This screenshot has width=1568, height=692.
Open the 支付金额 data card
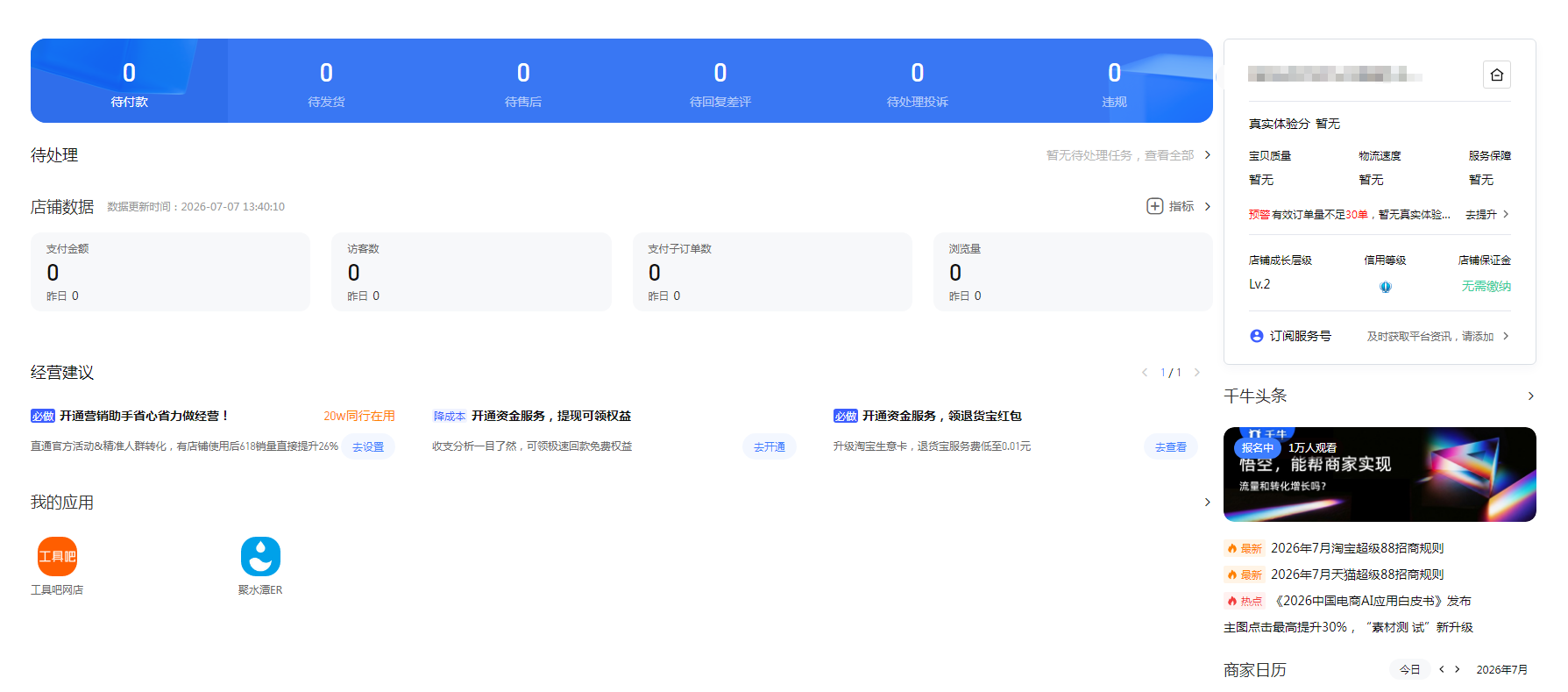(170, 272)
